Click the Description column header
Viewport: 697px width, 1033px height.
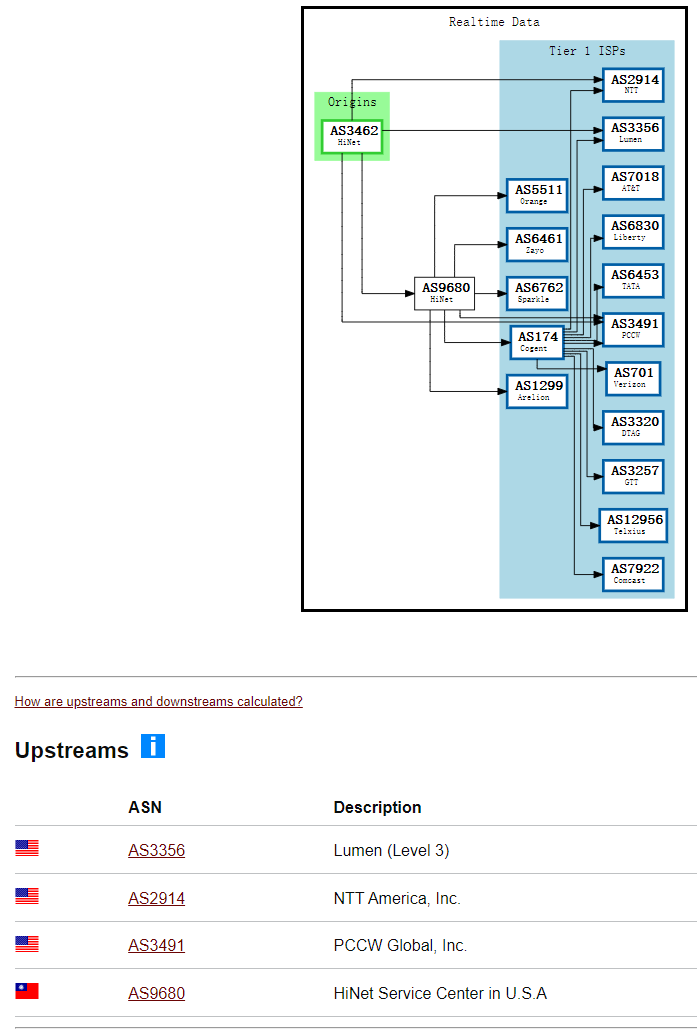[377, 807]
